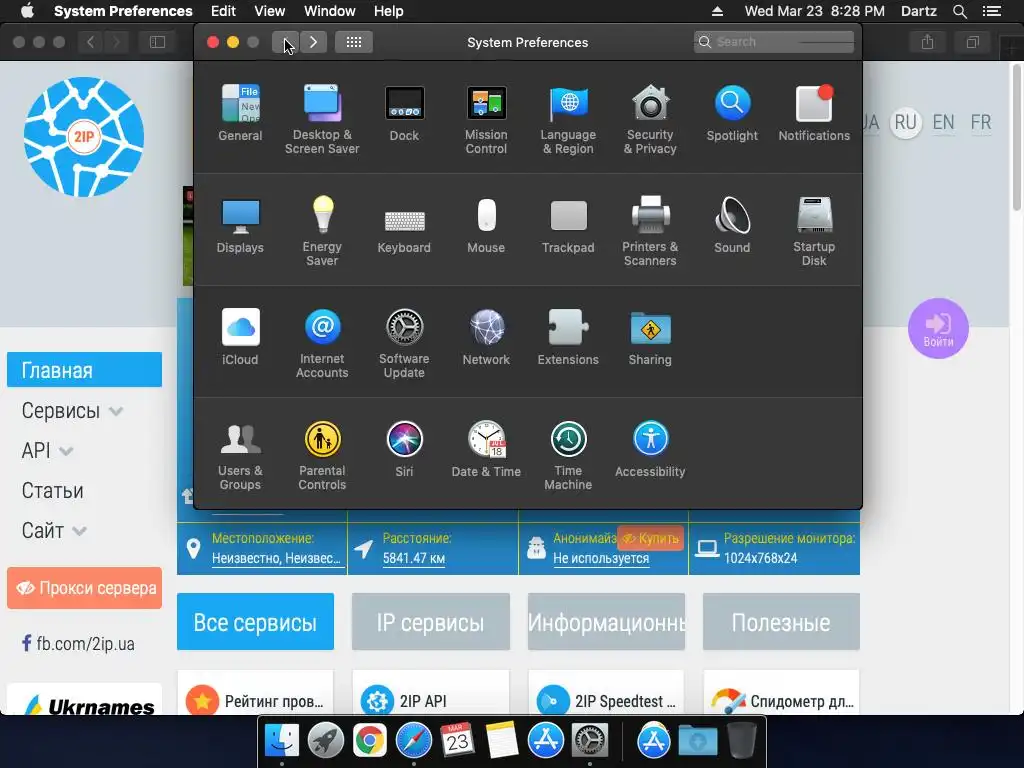Open the System Preferences app menu
This screenshot has height=768, width=1024.
click(123, 11)
